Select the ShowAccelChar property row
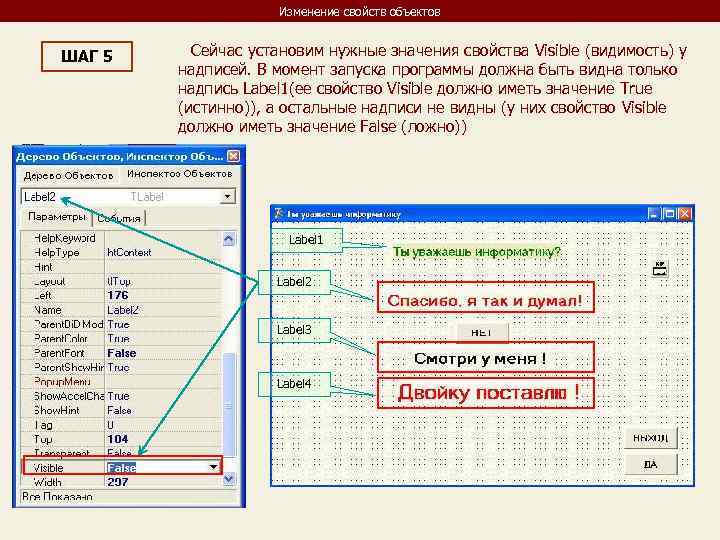Screen dimensions: 720x540 click(121, 396)
